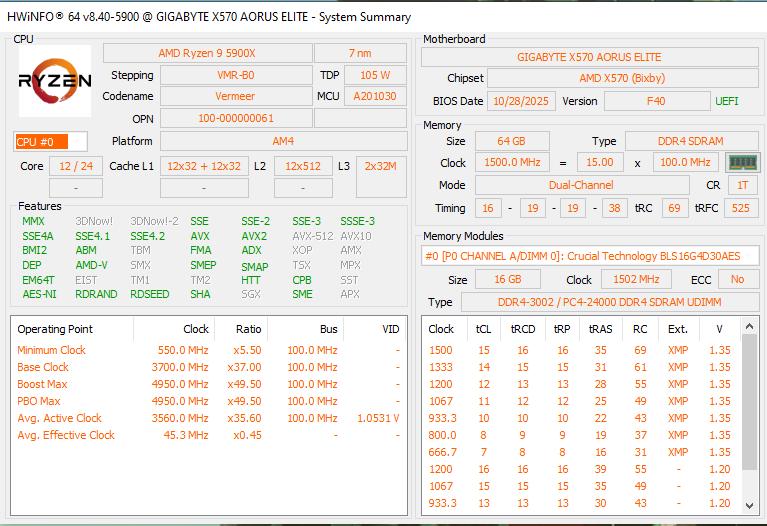
Task: Select the VMR-B0 stepping value
Action: [x=236, y=75]
